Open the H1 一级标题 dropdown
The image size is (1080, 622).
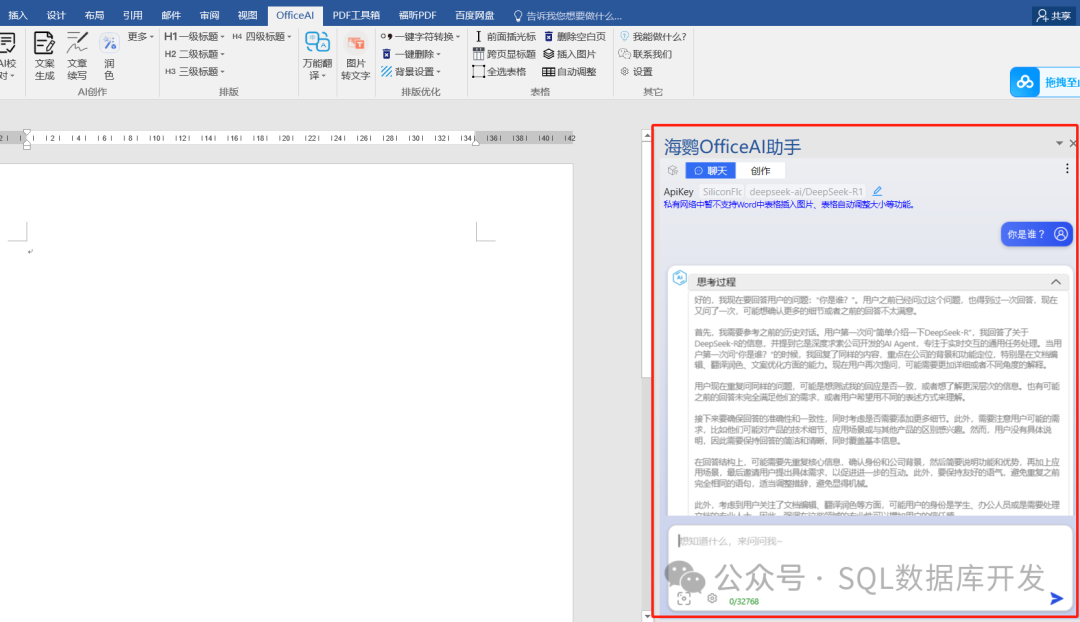pyautogui.click(x=195, y=37)
